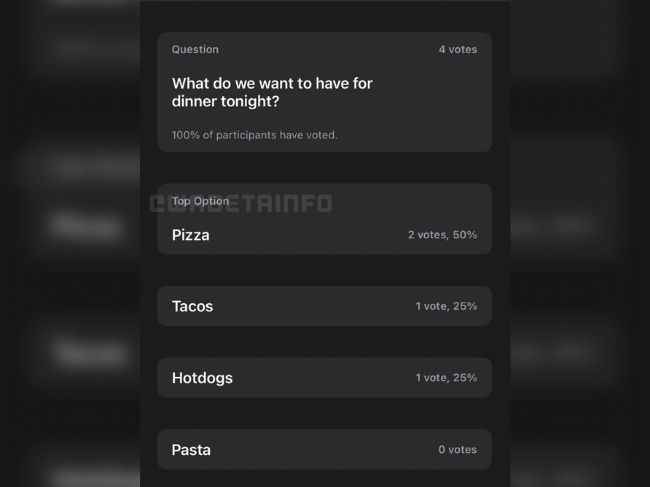The width and height of the screenshot is (650, 487).
Task: Click empty space in the Pasta row
Action: pos(324,450)
